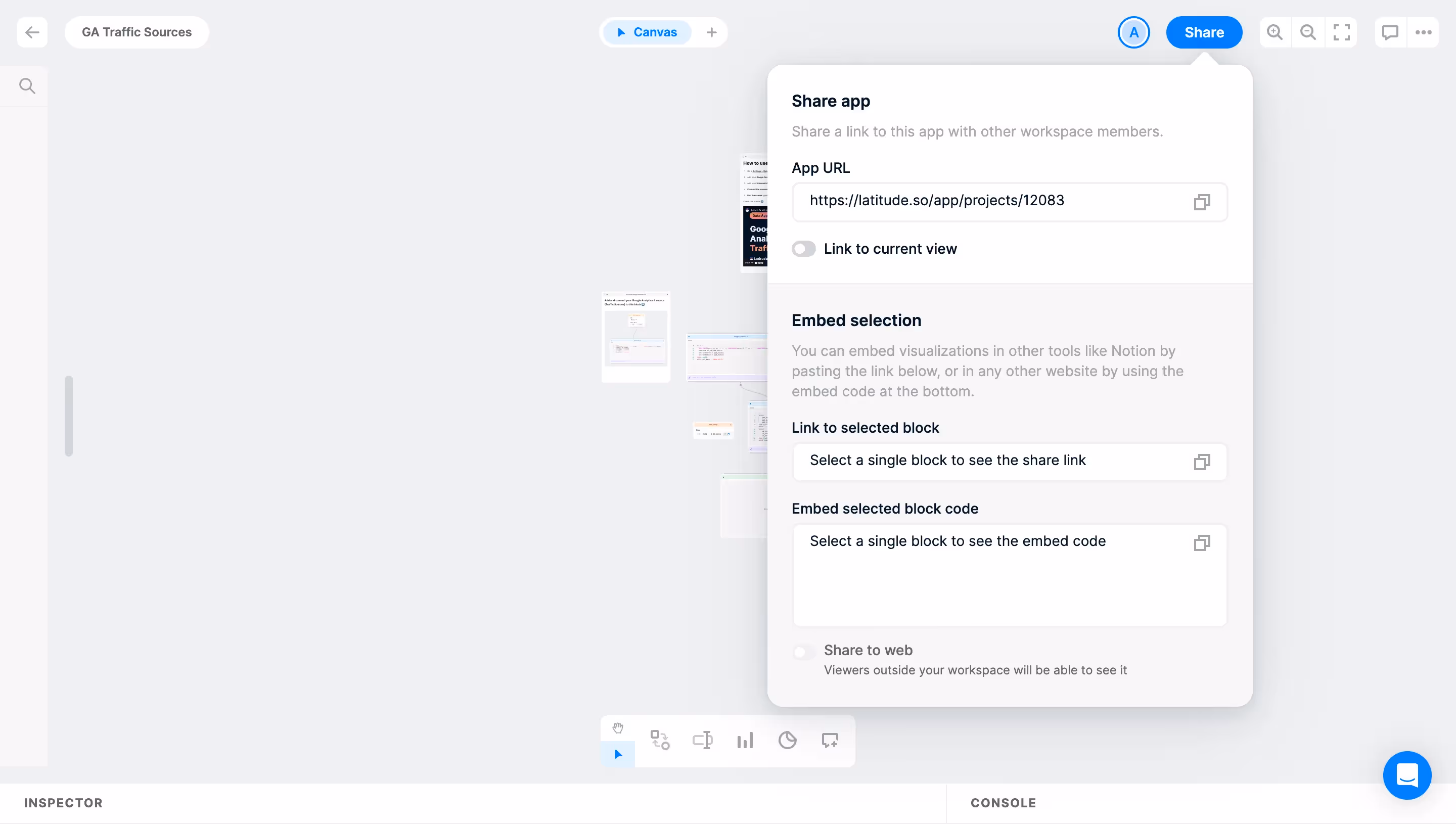Open the Canvas page dropdown
Image resolution: width=1456 pixels, height=824 pixels.
[x=646, y=32]
